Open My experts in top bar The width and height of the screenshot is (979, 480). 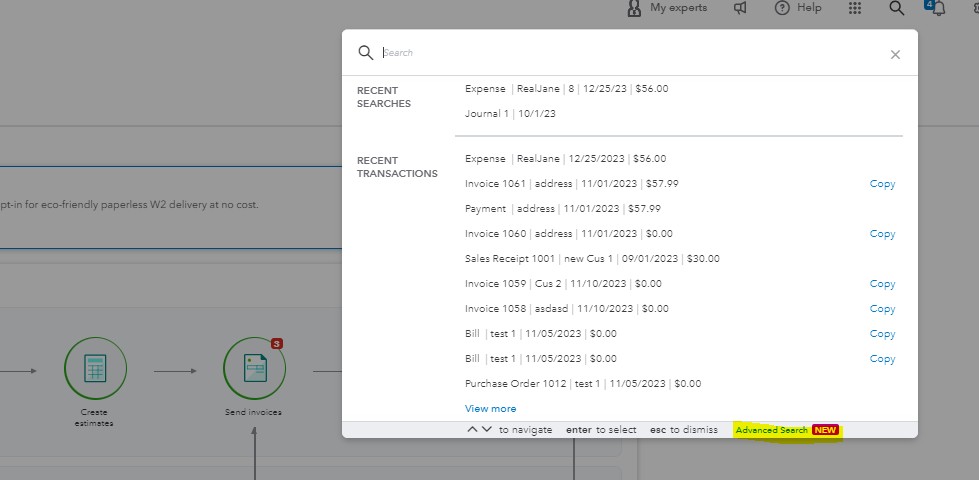coord(667,8)
